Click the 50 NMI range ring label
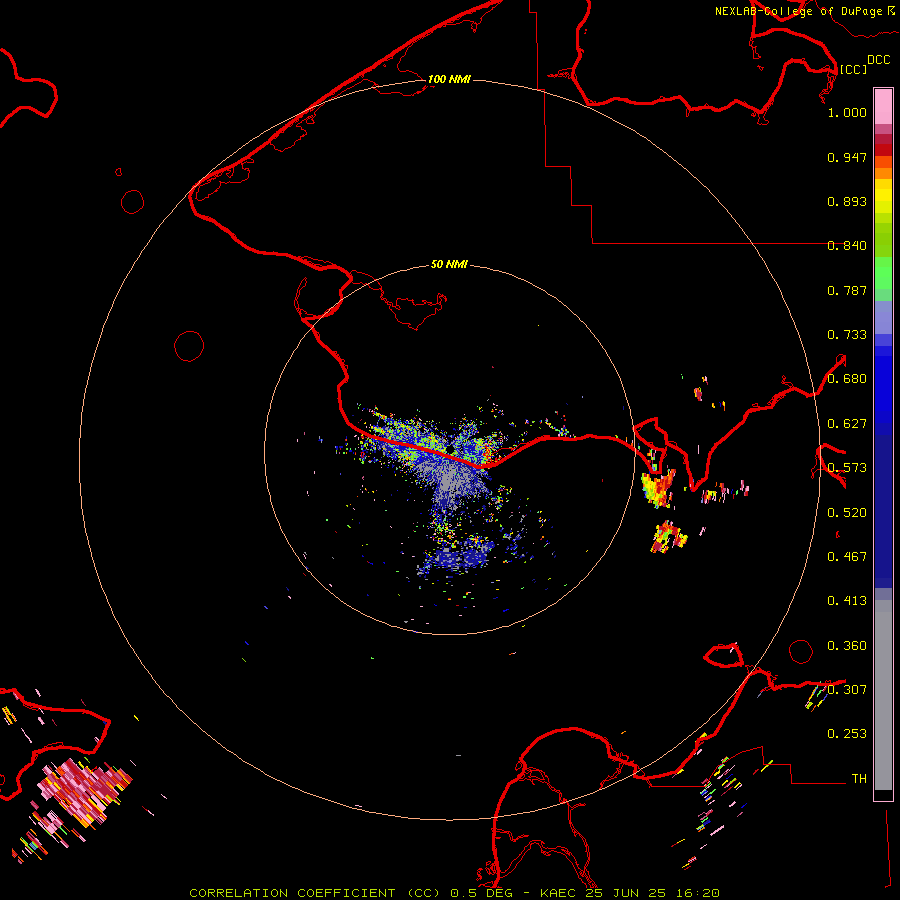Viewport: 900px width, 900px height. [449, 264]
